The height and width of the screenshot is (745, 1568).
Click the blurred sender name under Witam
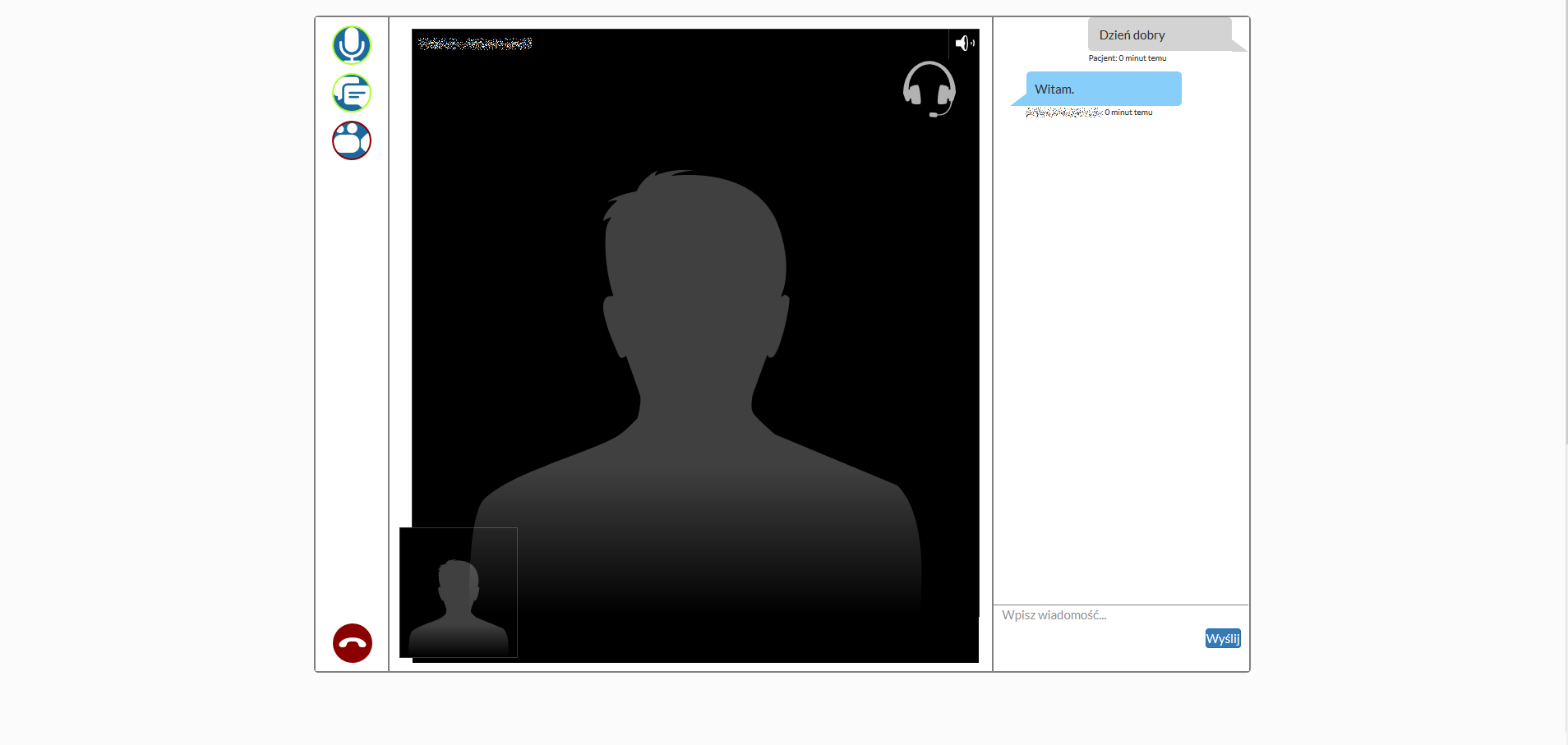(x=1063, y=113)
